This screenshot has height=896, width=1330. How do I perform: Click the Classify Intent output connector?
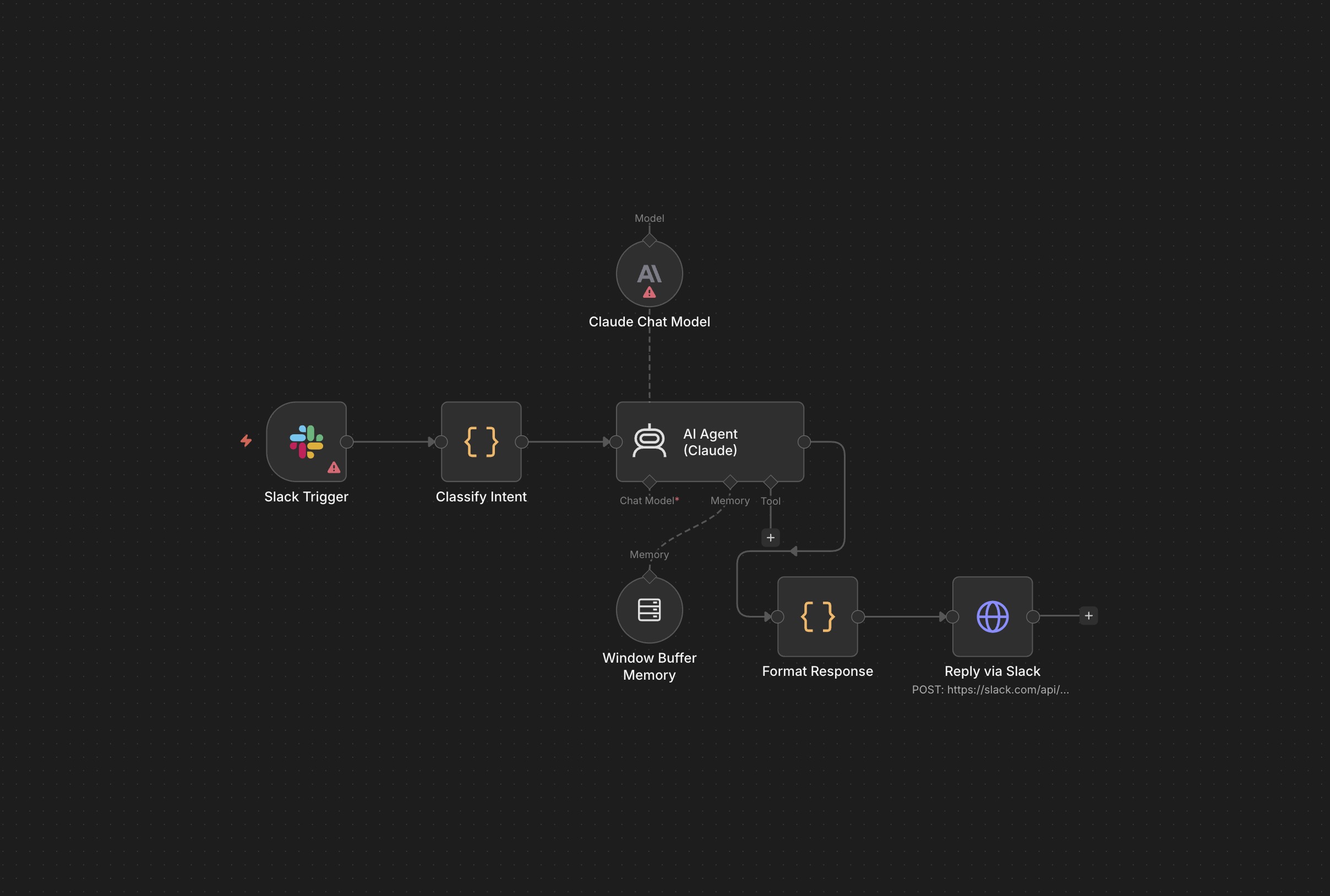[x=521, y=442]
